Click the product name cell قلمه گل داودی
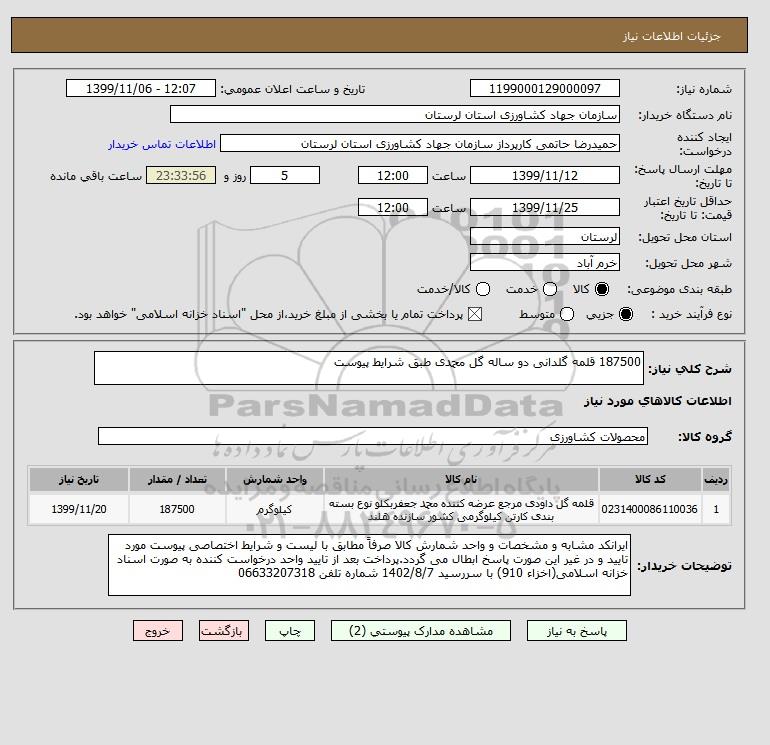770x745 pixels. (461, 509)
